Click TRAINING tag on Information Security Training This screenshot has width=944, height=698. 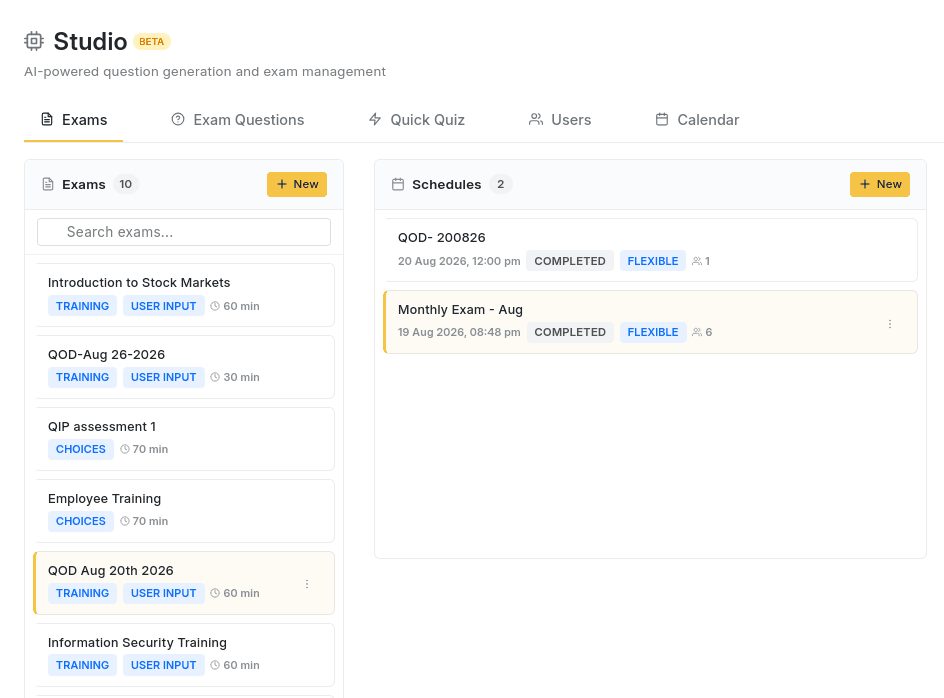82,665
